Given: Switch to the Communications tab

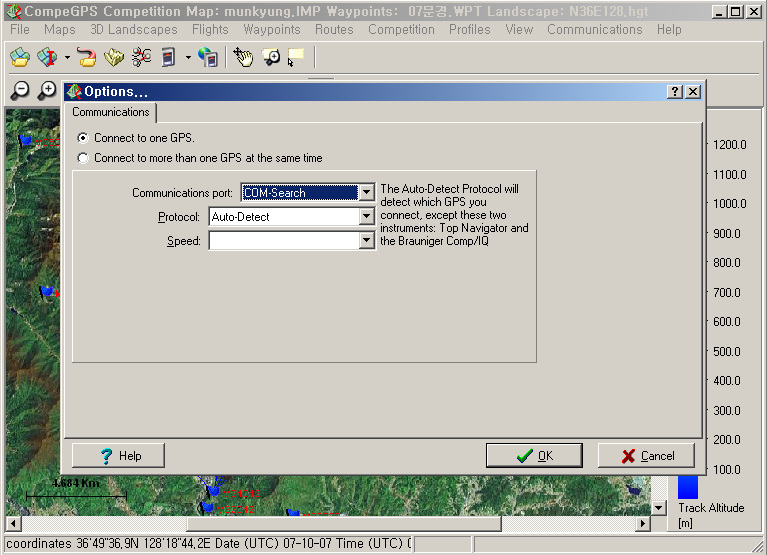Looking at the screenshot, I should [111, 112].
